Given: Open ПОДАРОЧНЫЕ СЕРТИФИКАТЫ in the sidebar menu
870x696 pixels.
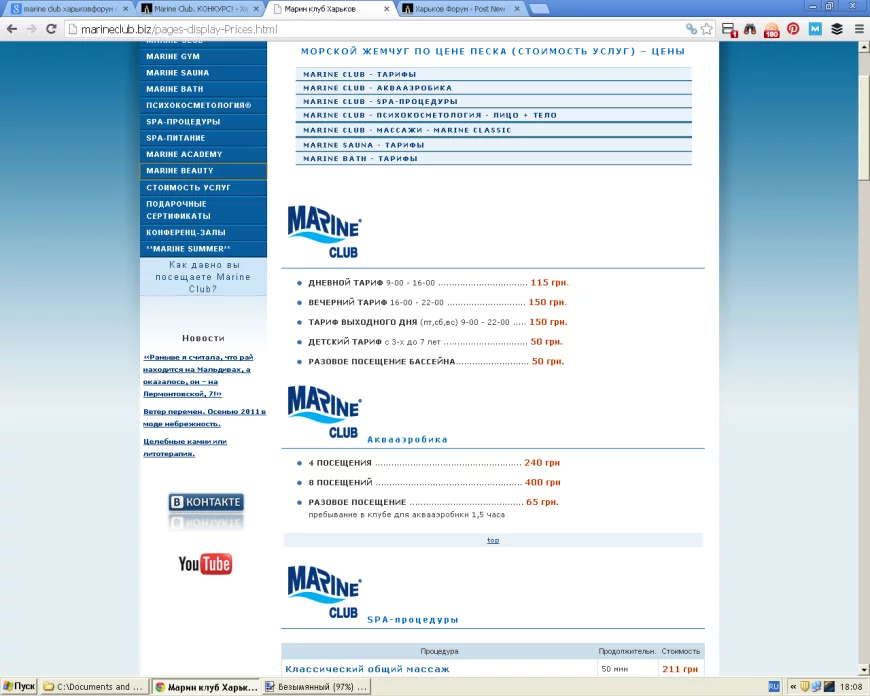Looking at the screenshot, I should 203,210.
